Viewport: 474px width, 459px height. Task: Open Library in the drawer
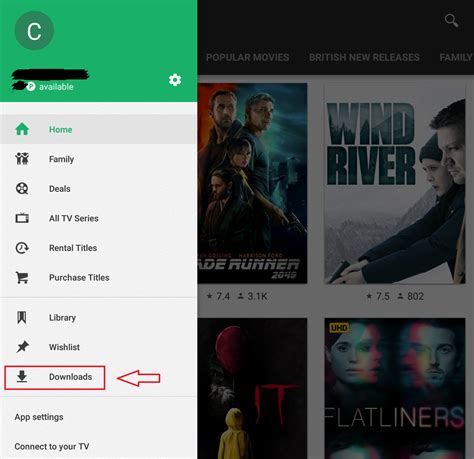click(x=98, y=318)
